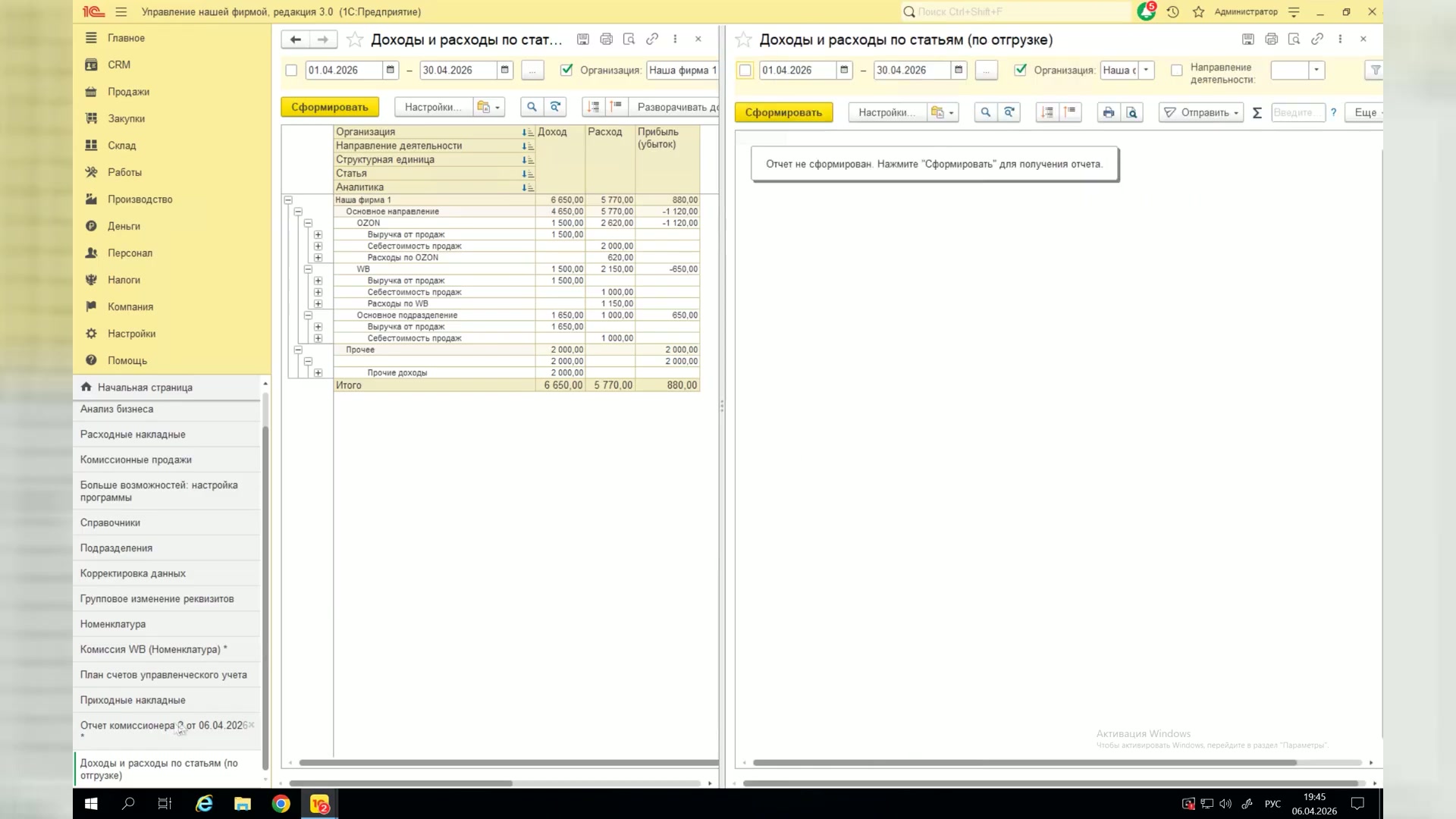This screenshot has width=1456, height=819.
Task: Uncheck the Организация checkbox in the left report
Action: 566,70
